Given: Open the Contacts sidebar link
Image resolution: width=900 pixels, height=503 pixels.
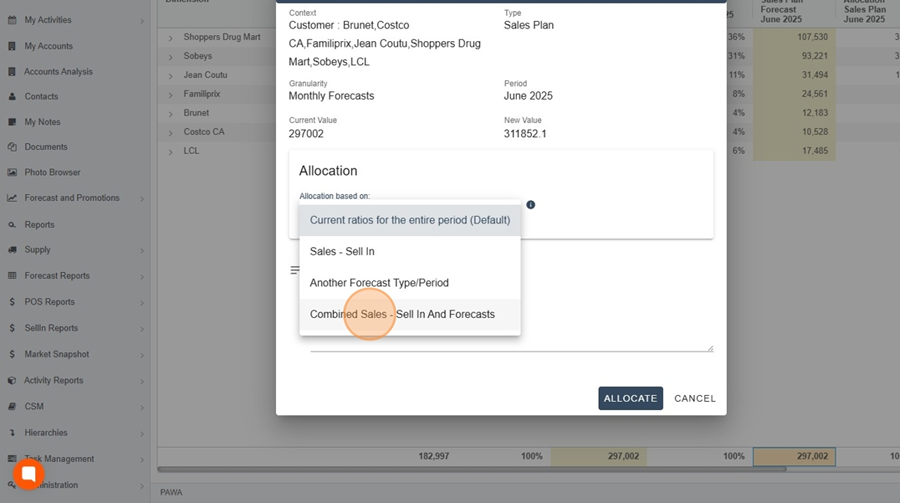Looking at the screenshot, I should (x=41, y=96).
